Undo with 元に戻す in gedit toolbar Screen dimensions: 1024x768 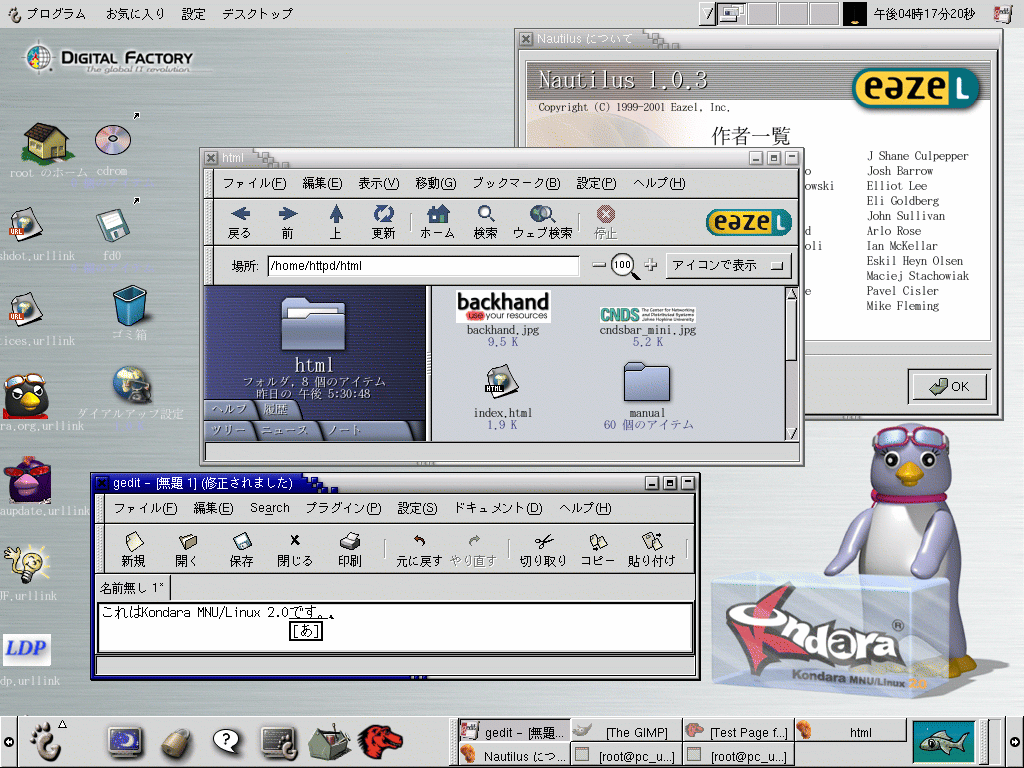[419, 549]
